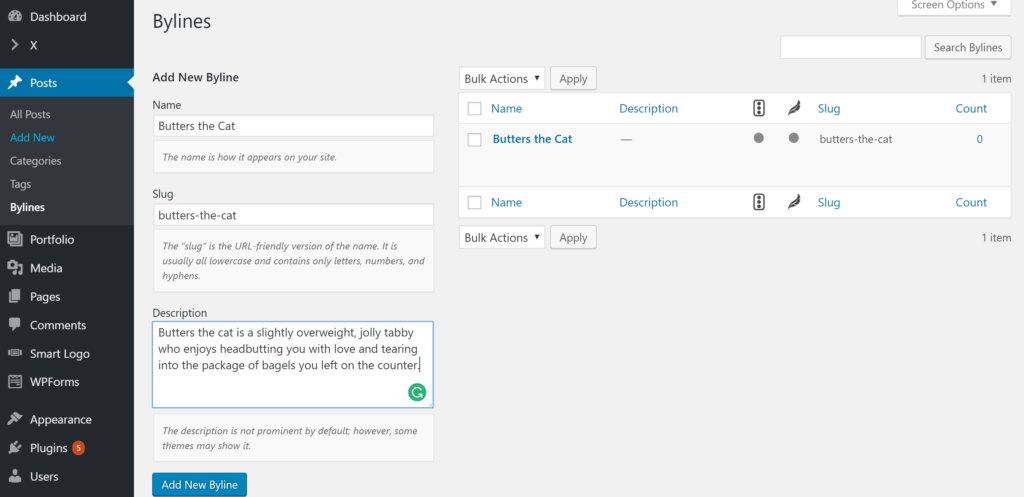Click into the Slug input field
1024x497 pixels.
coord(293,214)
